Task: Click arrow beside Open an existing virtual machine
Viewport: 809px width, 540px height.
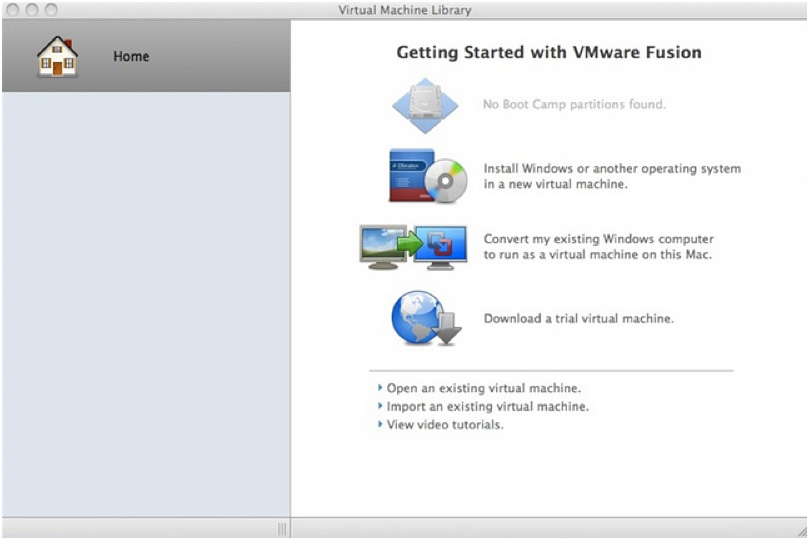Action: coord(380,387)
